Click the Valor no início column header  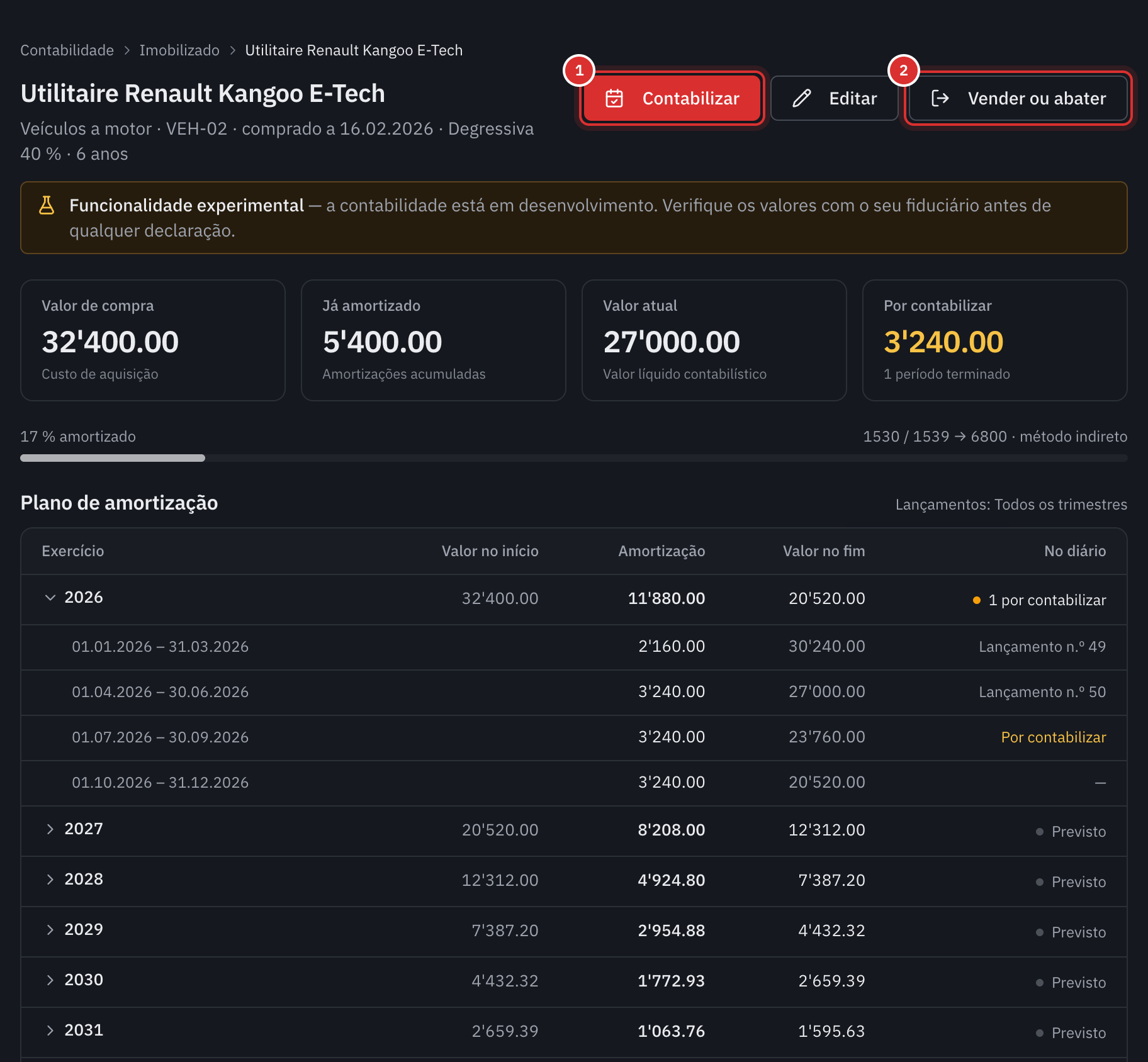click(x=490, y=551)
